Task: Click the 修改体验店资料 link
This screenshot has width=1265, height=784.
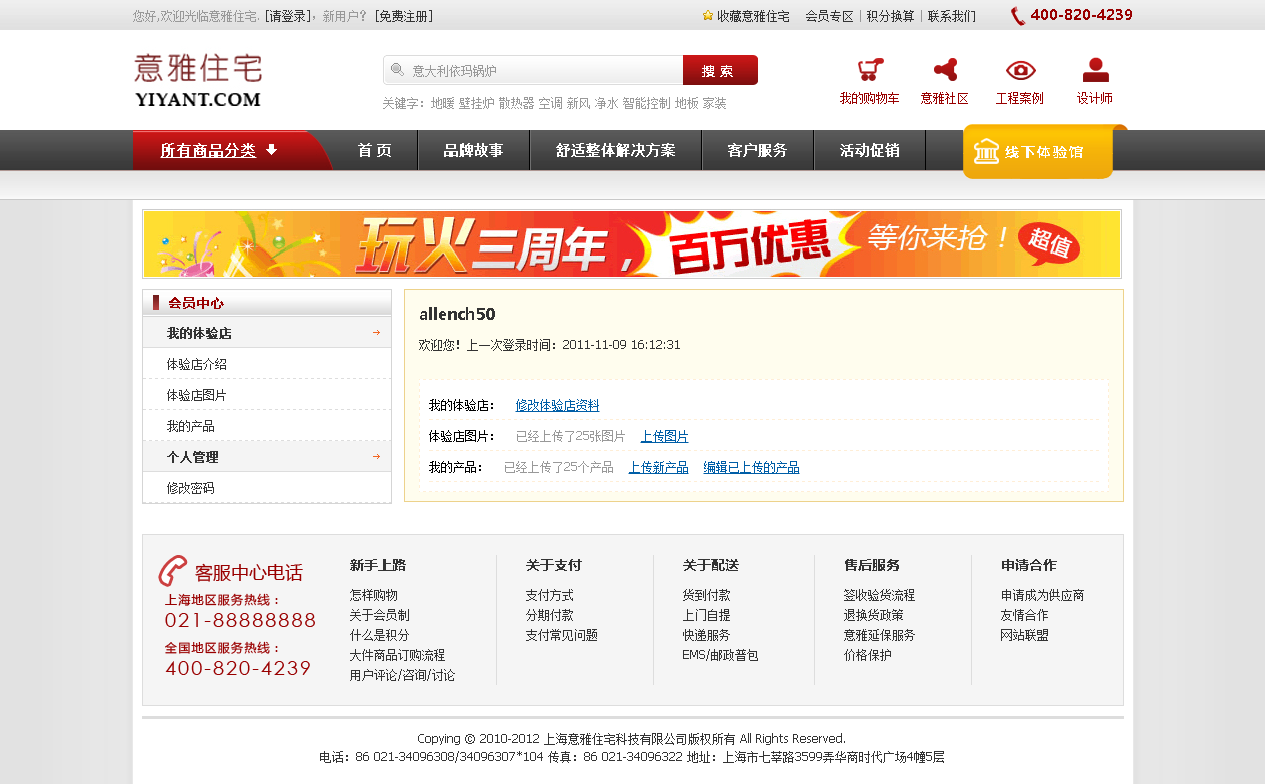Action: (557, 405)
